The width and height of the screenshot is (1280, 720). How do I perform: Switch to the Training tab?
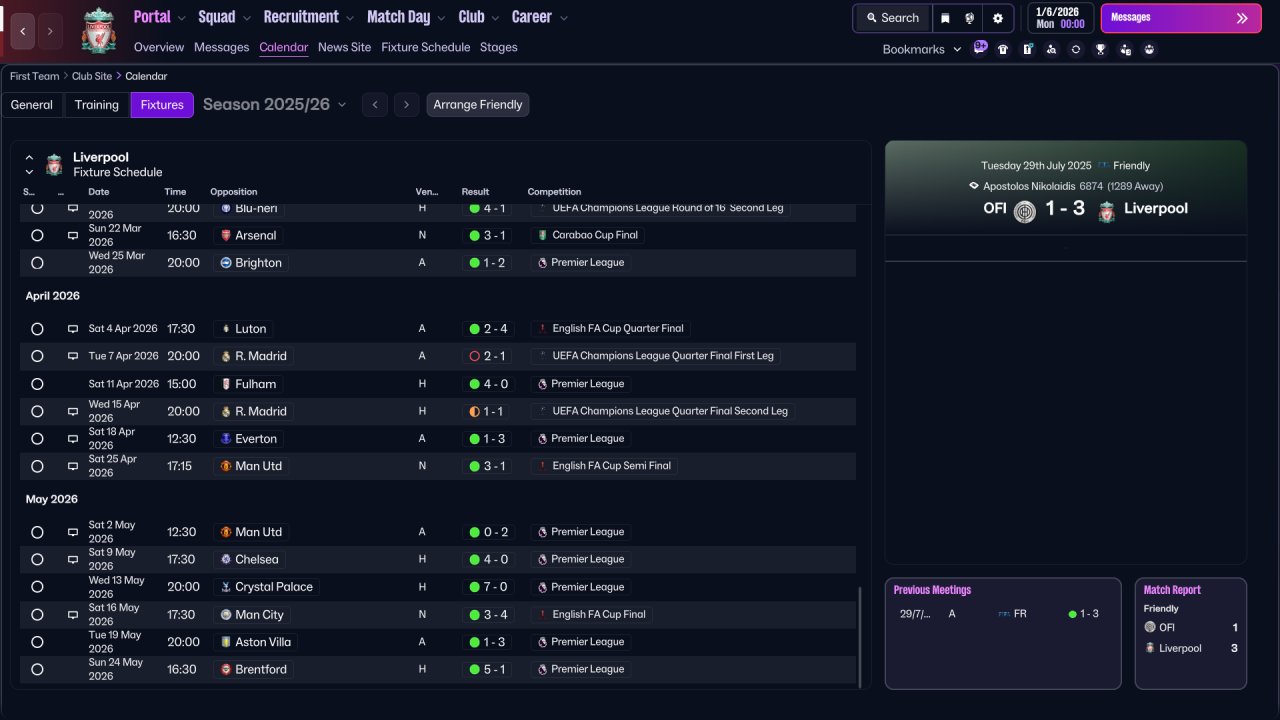point(97,104)
